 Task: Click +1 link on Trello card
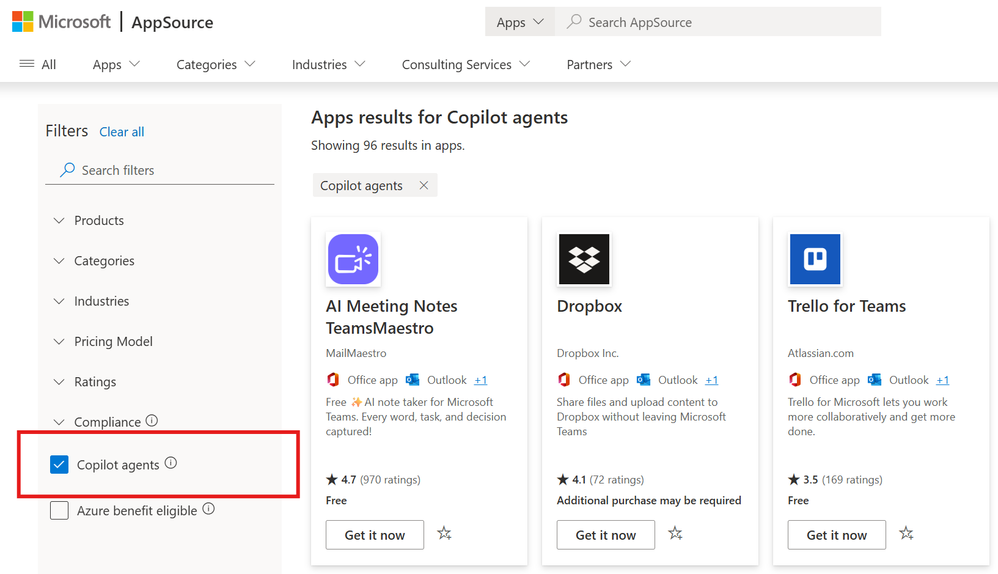(x=943, y=380)
